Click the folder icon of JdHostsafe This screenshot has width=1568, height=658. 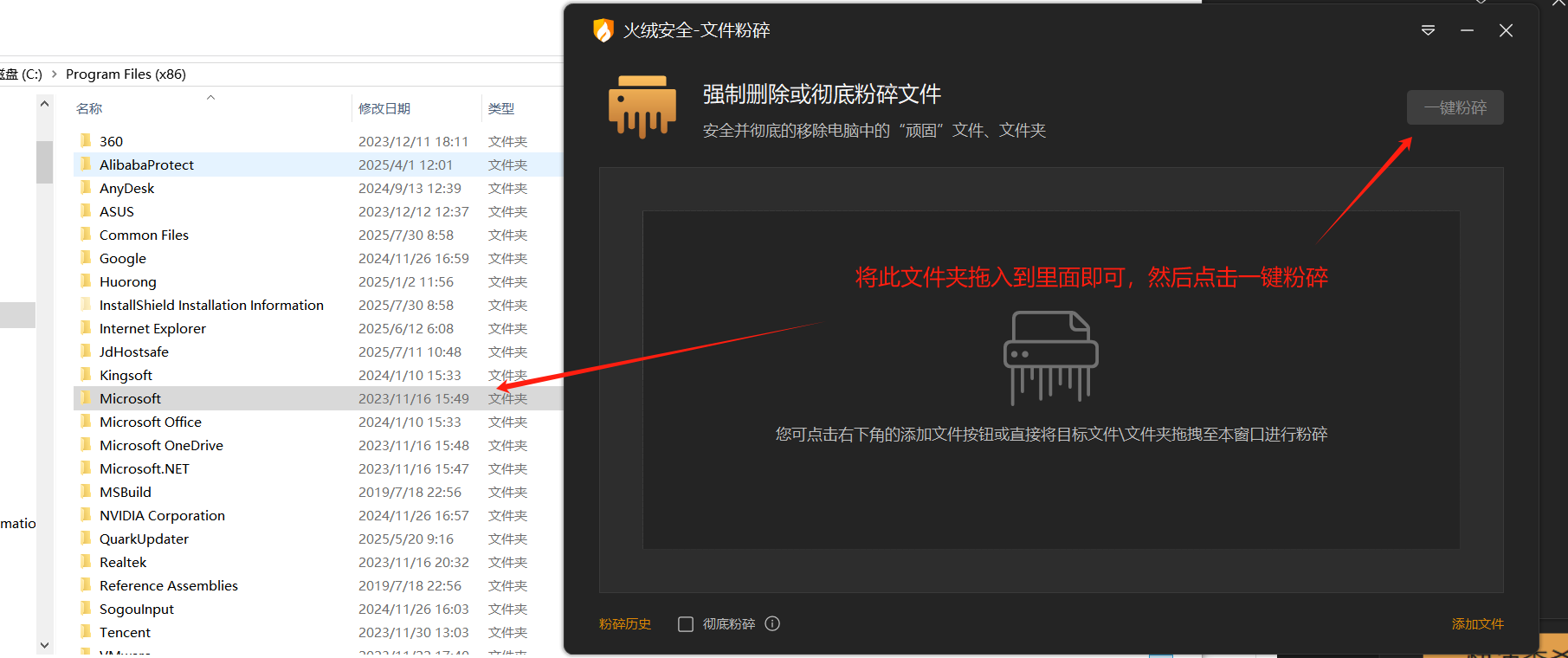(x=86, y=351)
